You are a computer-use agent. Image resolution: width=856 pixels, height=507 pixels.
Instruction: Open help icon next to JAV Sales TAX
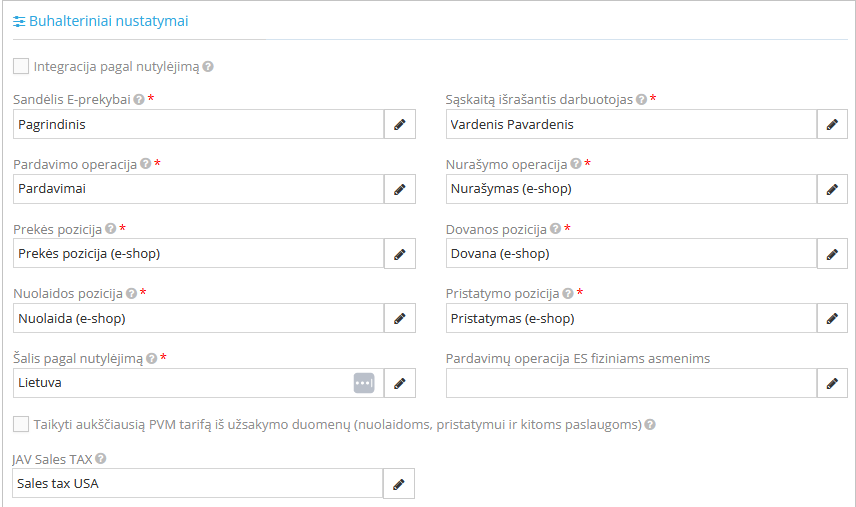[101, 459]
